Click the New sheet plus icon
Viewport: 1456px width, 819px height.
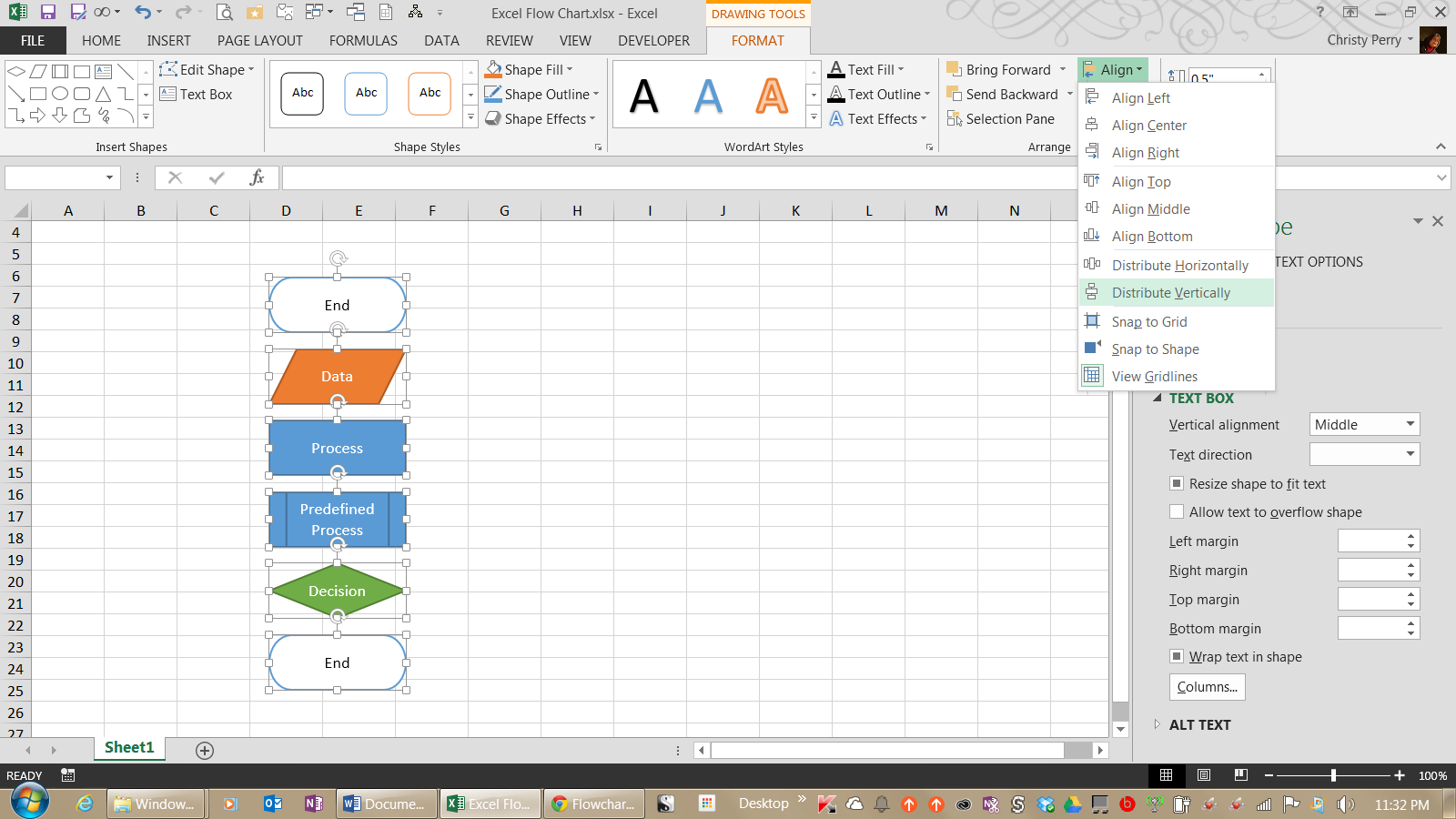click(205, 750)
